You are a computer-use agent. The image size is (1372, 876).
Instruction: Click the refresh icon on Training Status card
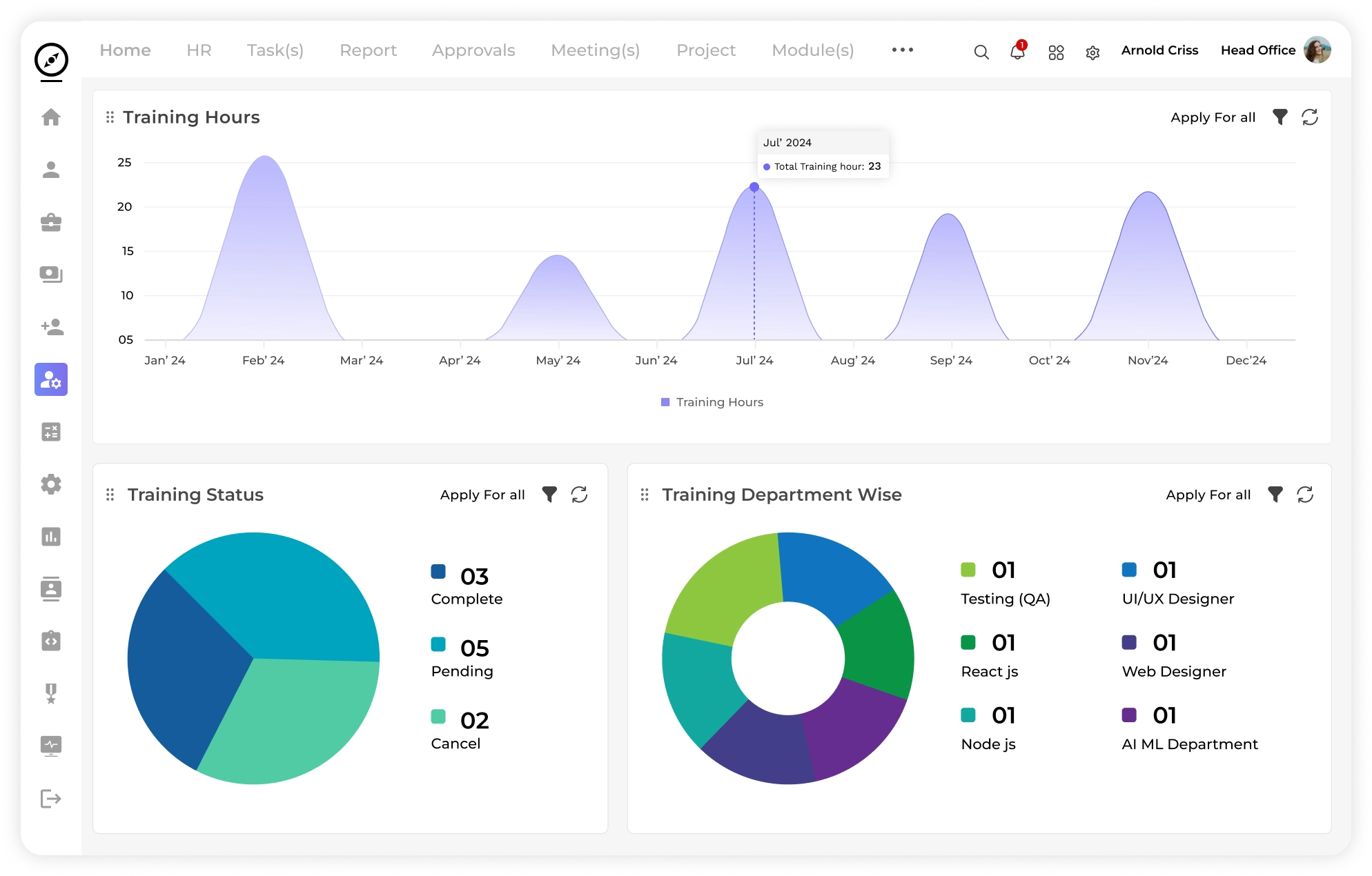coord(580,495)
